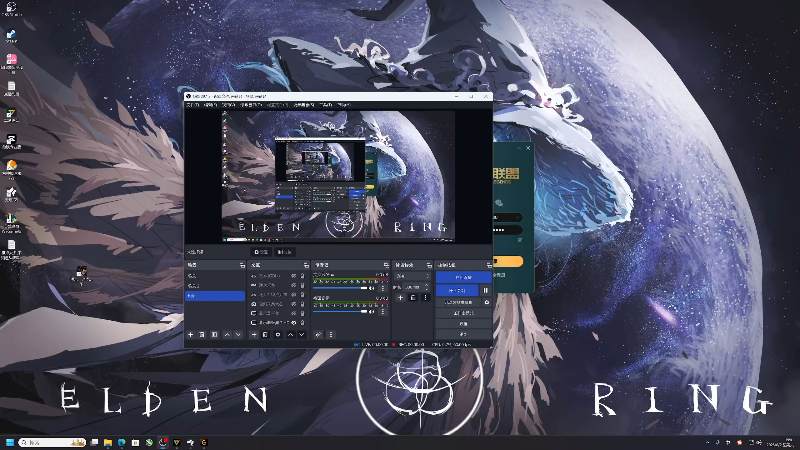
Task: Toggle visibility eye of the last source
Action: (x=294, y=323)
